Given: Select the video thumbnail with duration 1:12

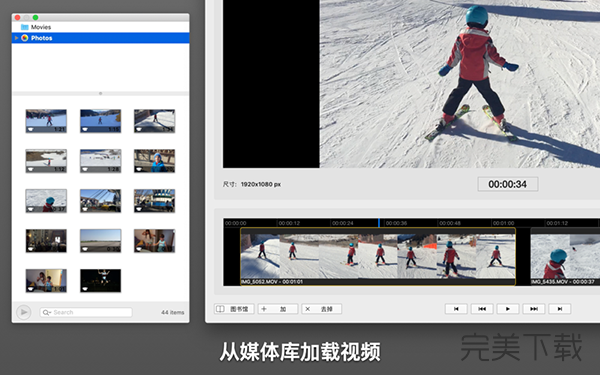Looking at the screenshot, I should click(x=46, y=161).
